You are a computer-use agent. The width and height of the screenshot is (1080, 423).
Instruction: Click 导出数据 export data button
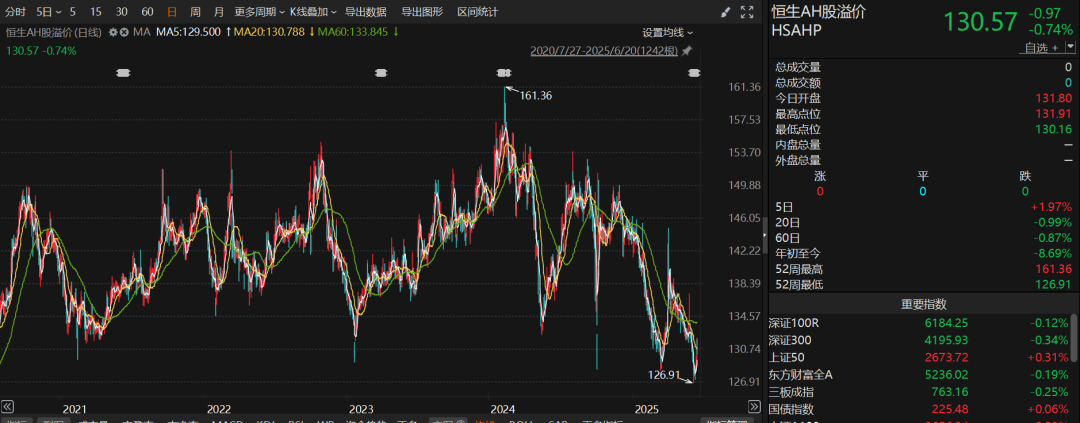(x=366, y=12)
